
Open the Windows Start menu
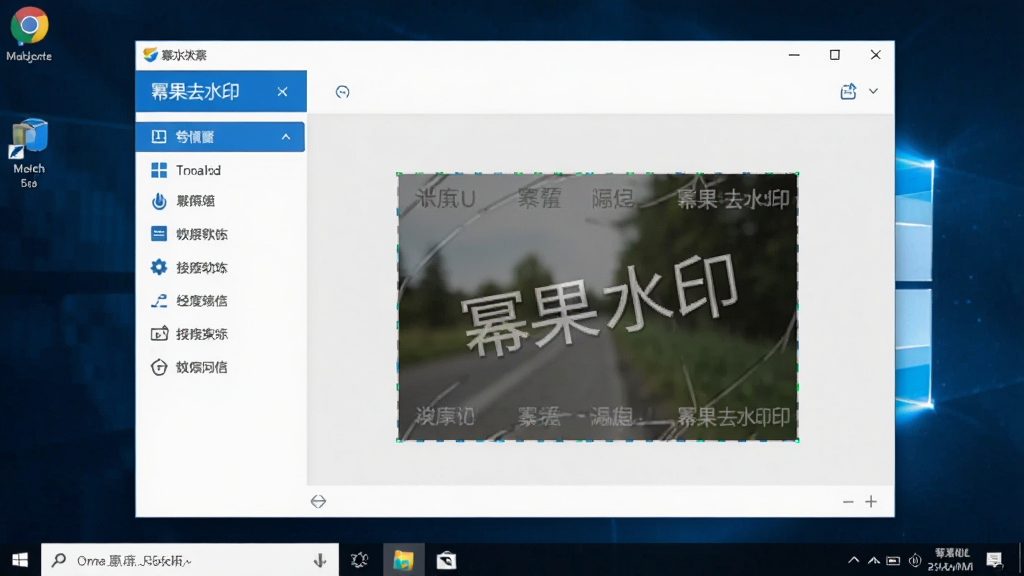point(20,560)
